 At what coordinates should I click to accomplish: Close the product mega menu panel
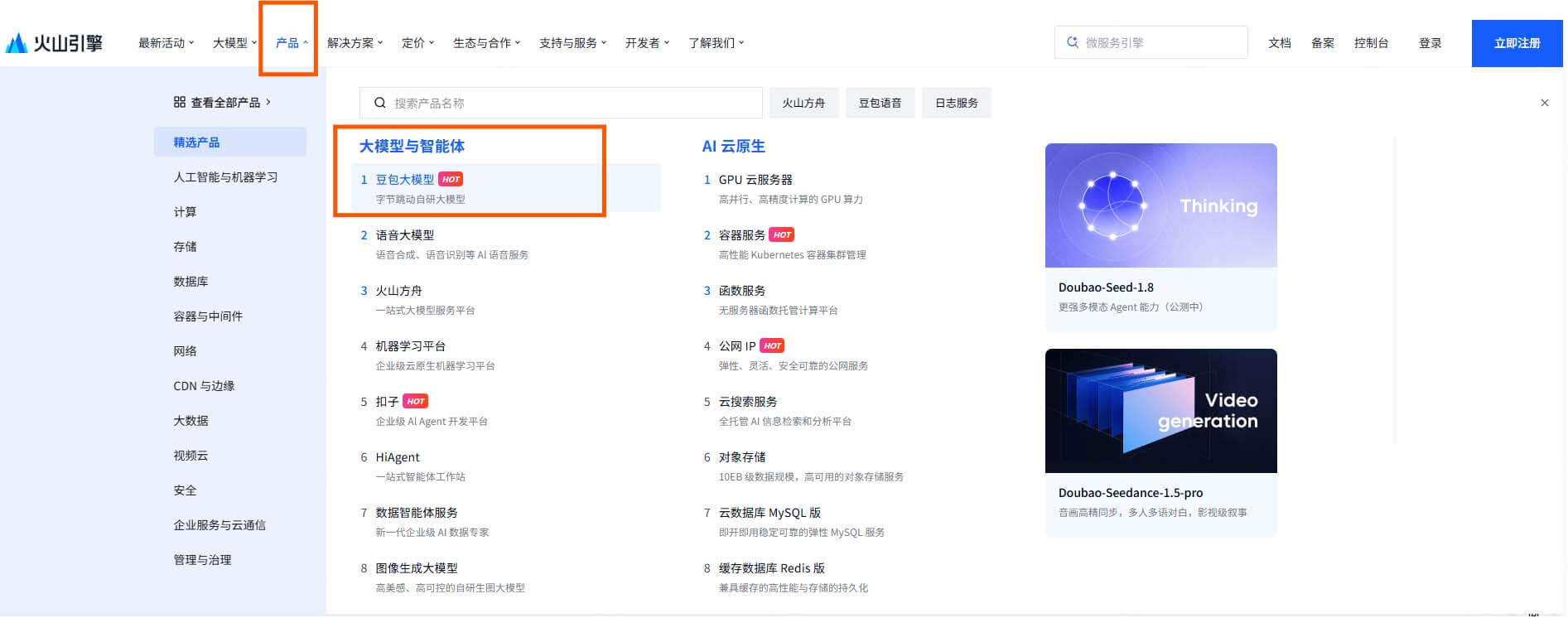(1544, 104)
